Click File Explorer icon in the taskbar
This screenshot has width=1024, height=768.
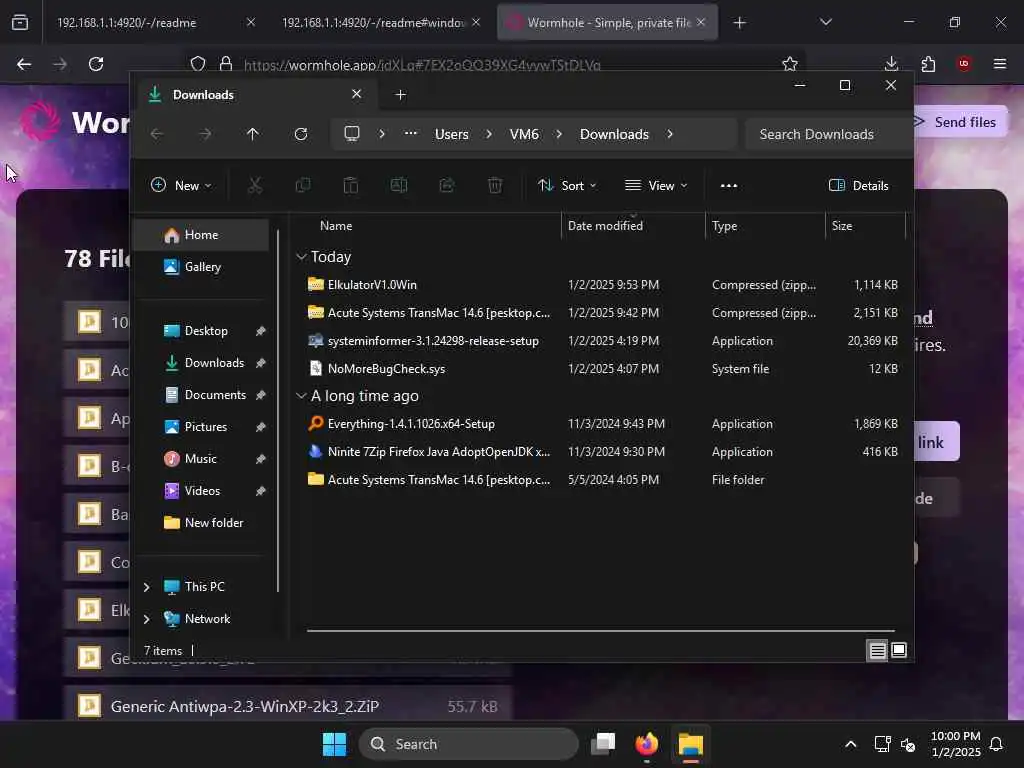coord(690,744)
